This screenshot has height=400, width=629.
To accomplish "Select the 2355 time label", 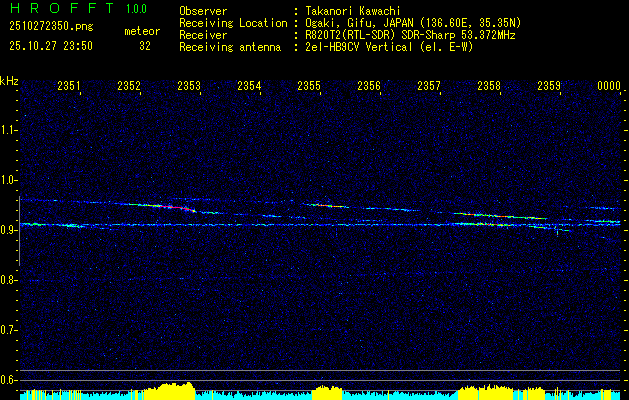I will (x=309, y=87).
